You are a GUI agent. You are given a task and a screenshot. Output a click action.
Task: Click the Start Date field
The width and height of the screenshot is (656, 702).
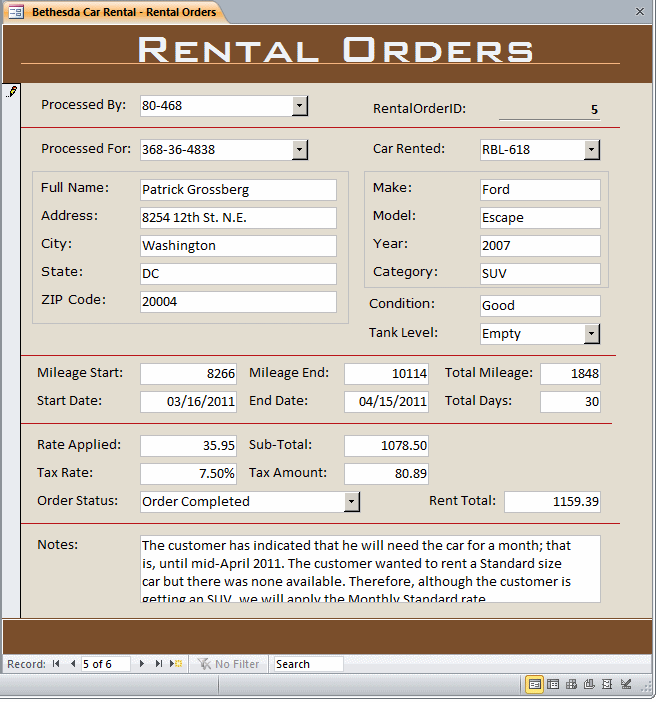tap(189, 402)
